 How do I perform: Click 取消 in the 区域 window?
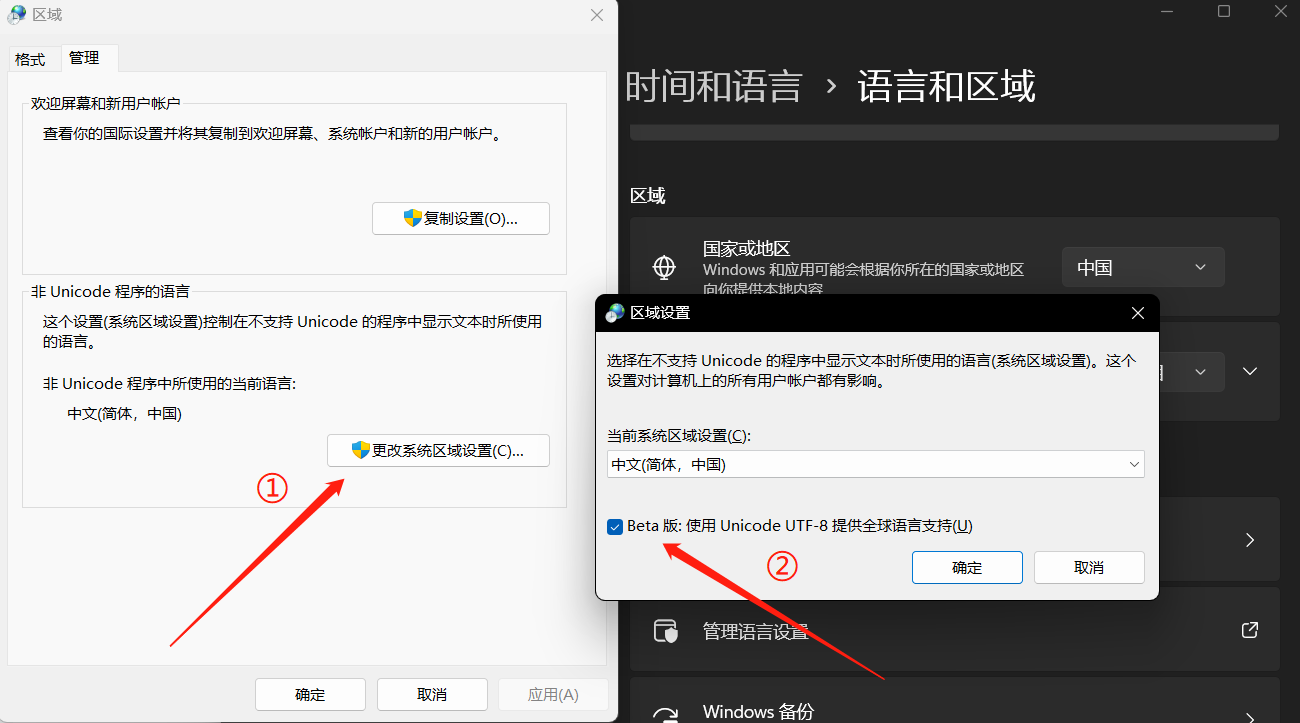[432, 694]
